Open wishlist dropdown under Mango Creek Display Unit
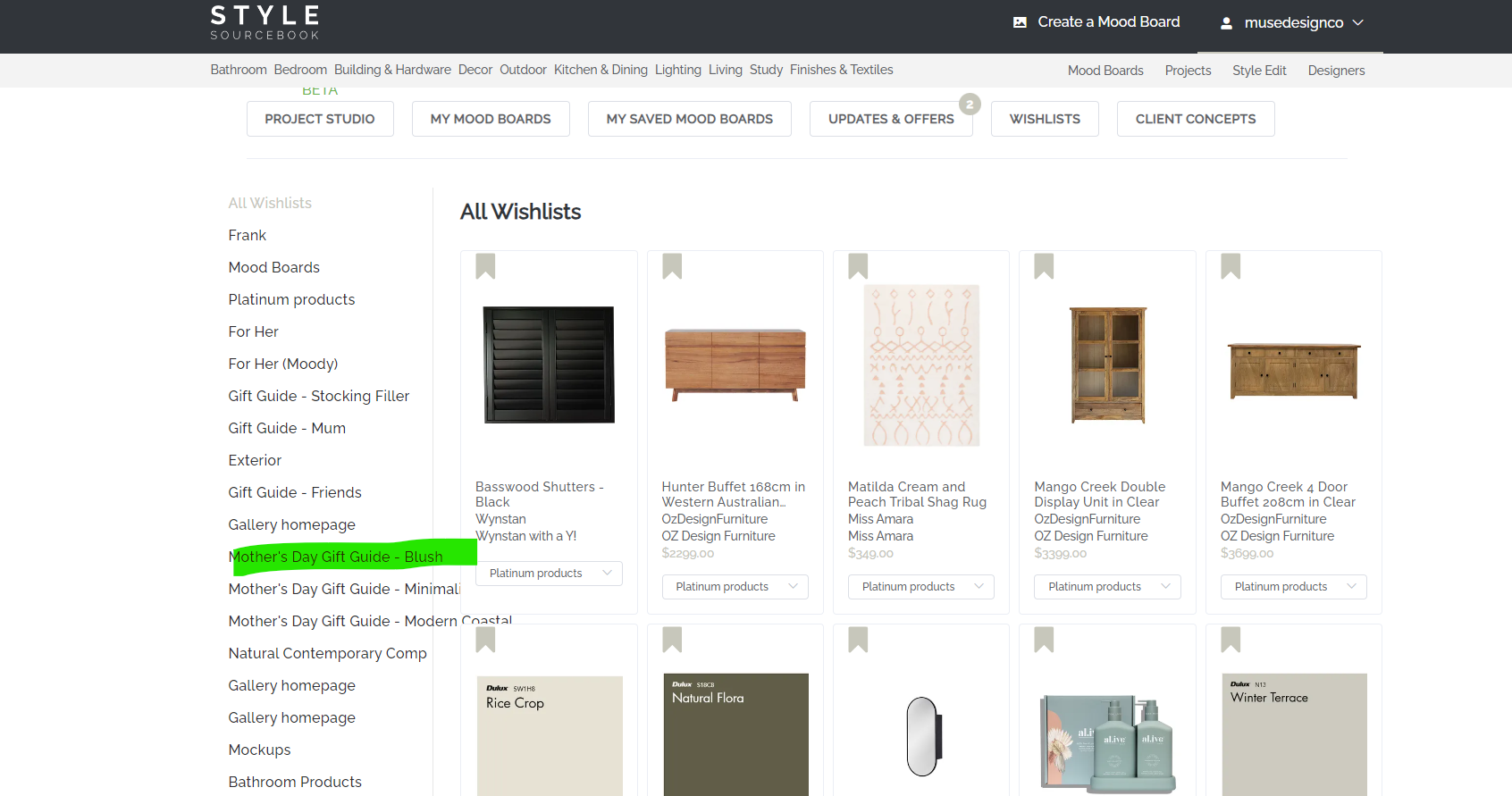The width and height of the screenshot is (1512, 796). 1107,587
